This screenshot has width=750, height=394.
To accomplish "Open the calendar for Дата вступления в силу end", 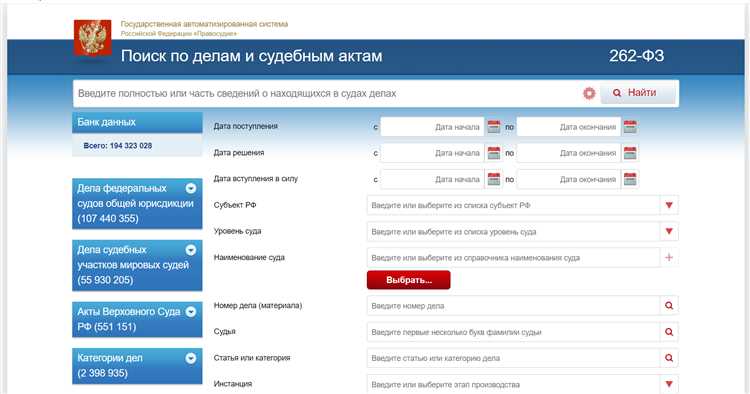I will click(x=630, y=179).
